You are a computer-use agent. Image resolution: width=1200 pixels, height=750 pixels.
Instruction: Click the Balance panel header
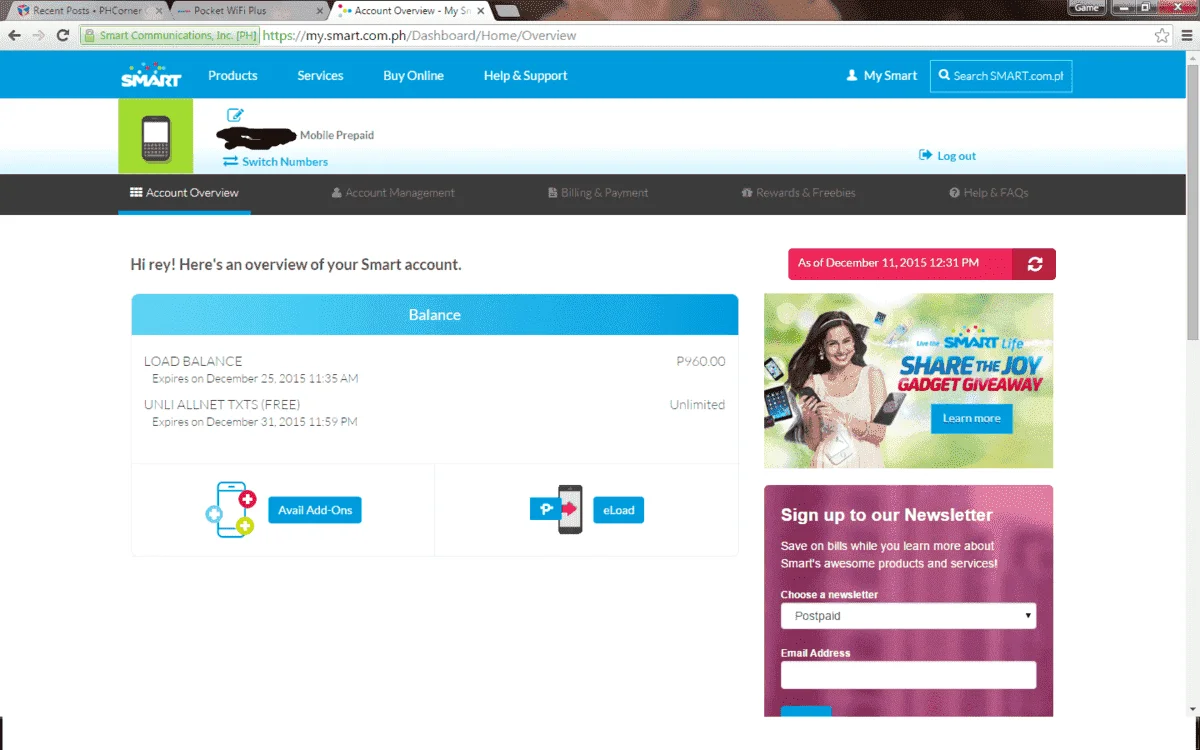(x=435, y=314)
